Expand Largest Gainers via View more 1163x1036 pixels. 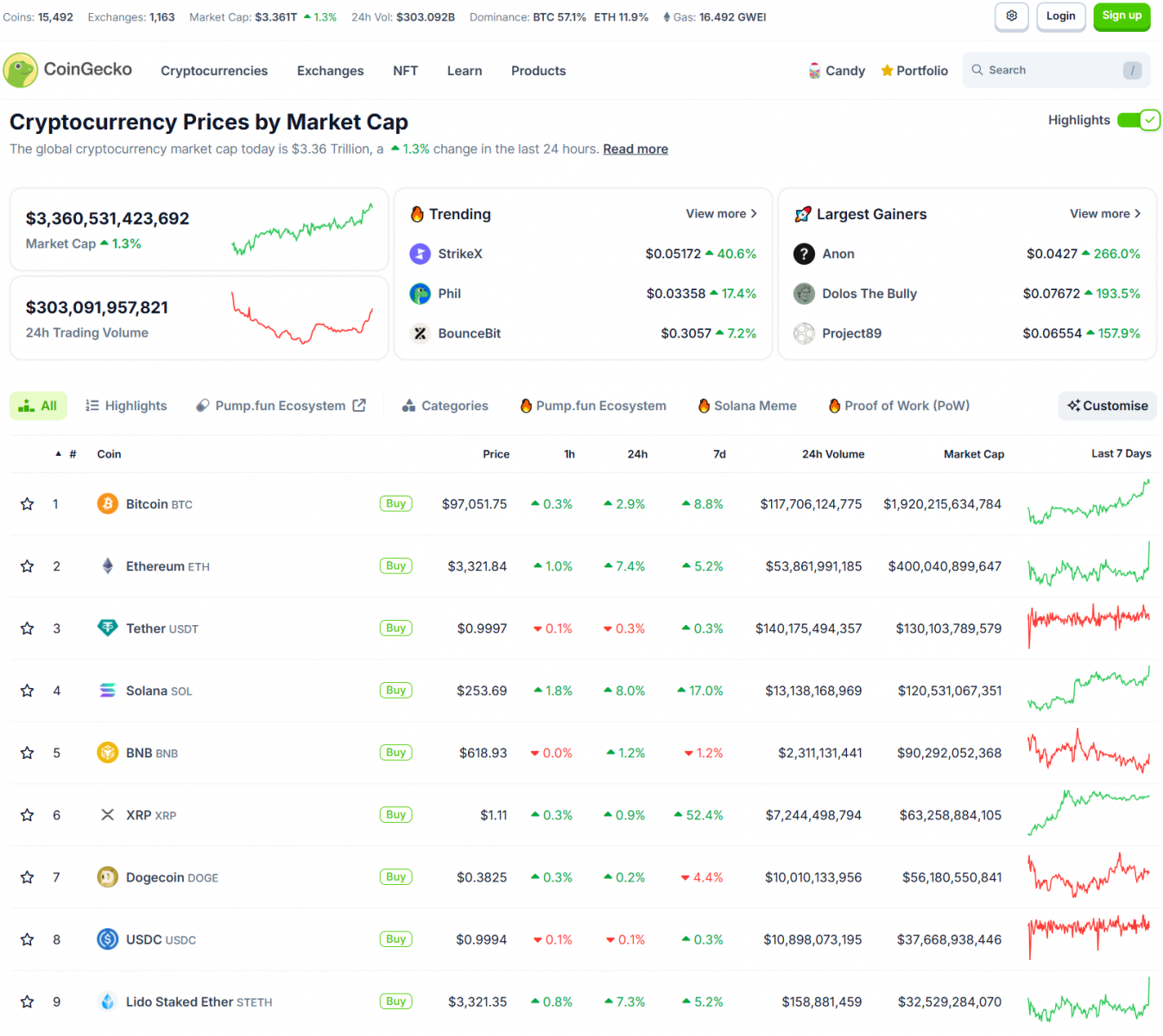tap(1105, 213)
